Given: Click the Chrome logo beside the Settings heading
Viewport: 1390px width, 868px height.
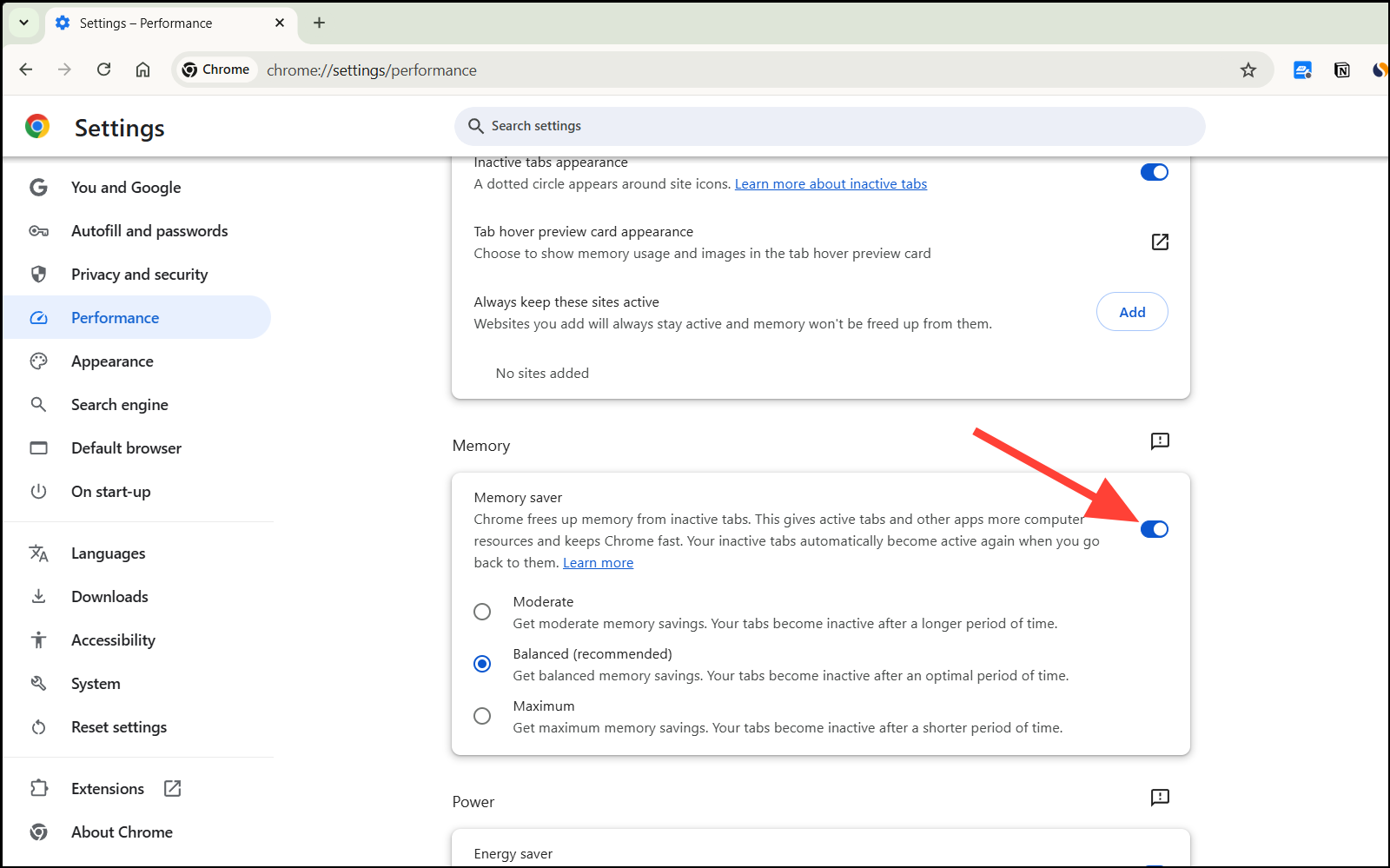Looking at the screenshot, I should [37, 127].
